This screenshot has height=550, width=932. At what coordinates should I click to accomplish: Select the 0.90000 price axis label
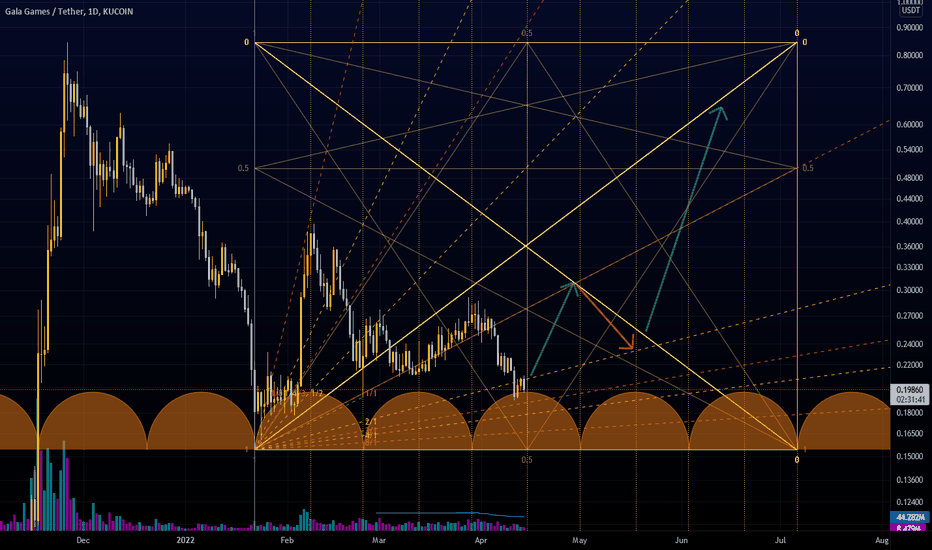pyautogui.click(x=909, y=27)
